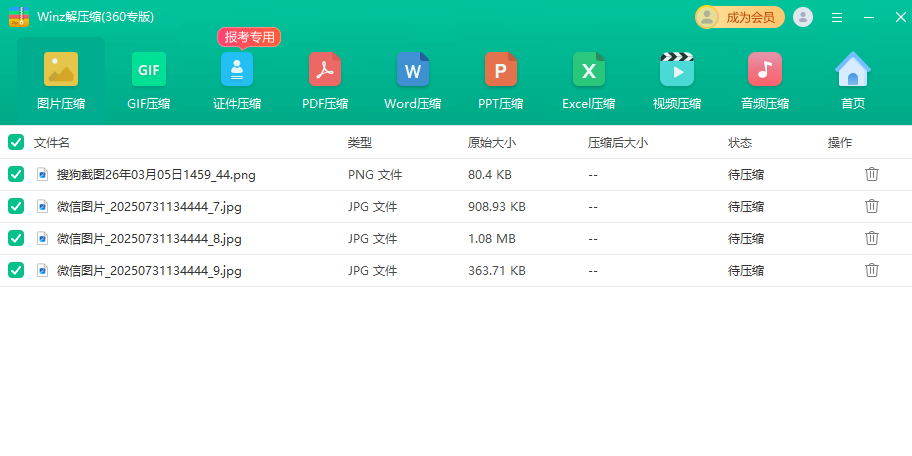Delete the 搜狗截图 PNG file row

click(872, 174)
